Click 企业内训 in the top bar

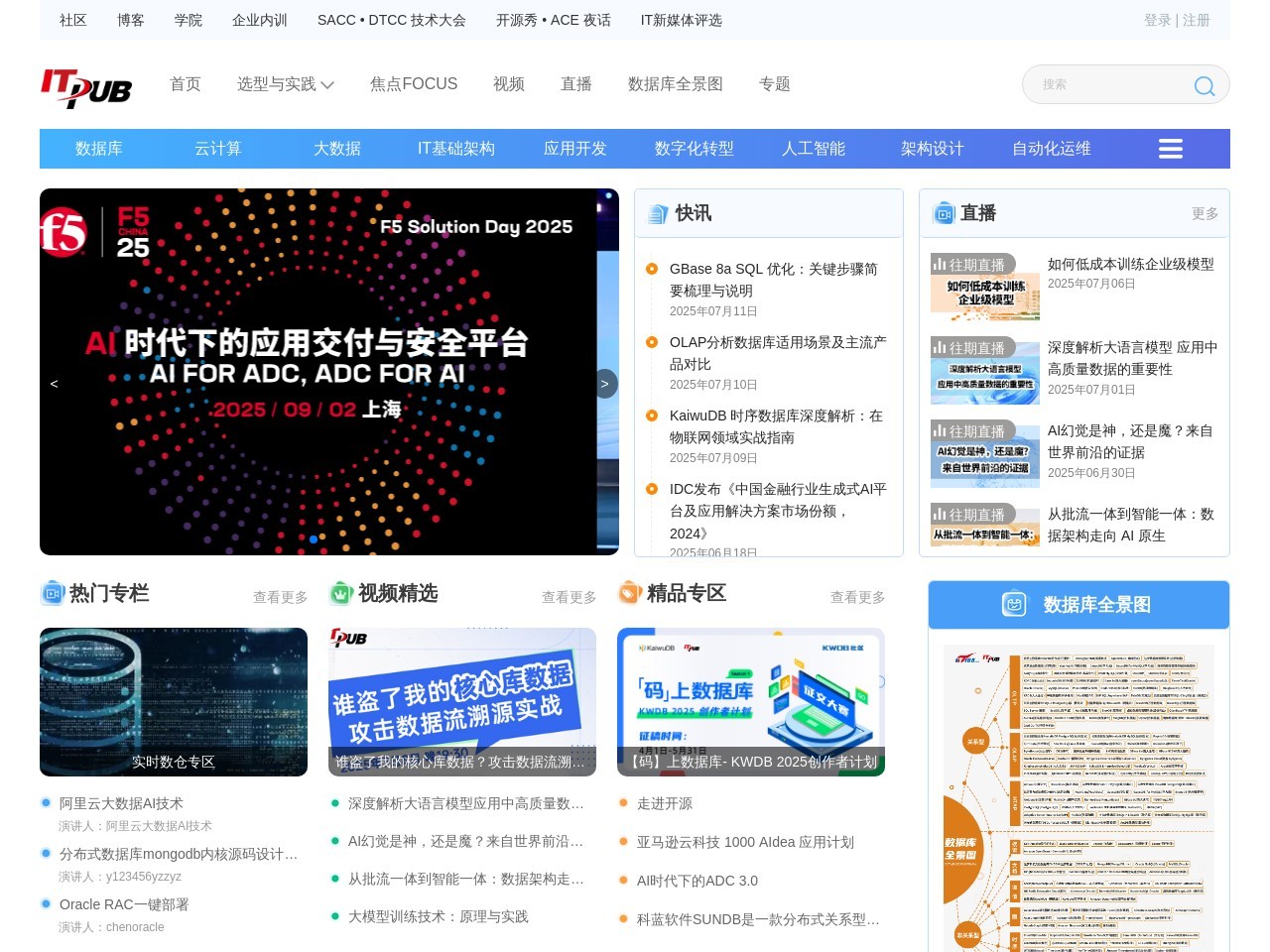pos(260,20)
